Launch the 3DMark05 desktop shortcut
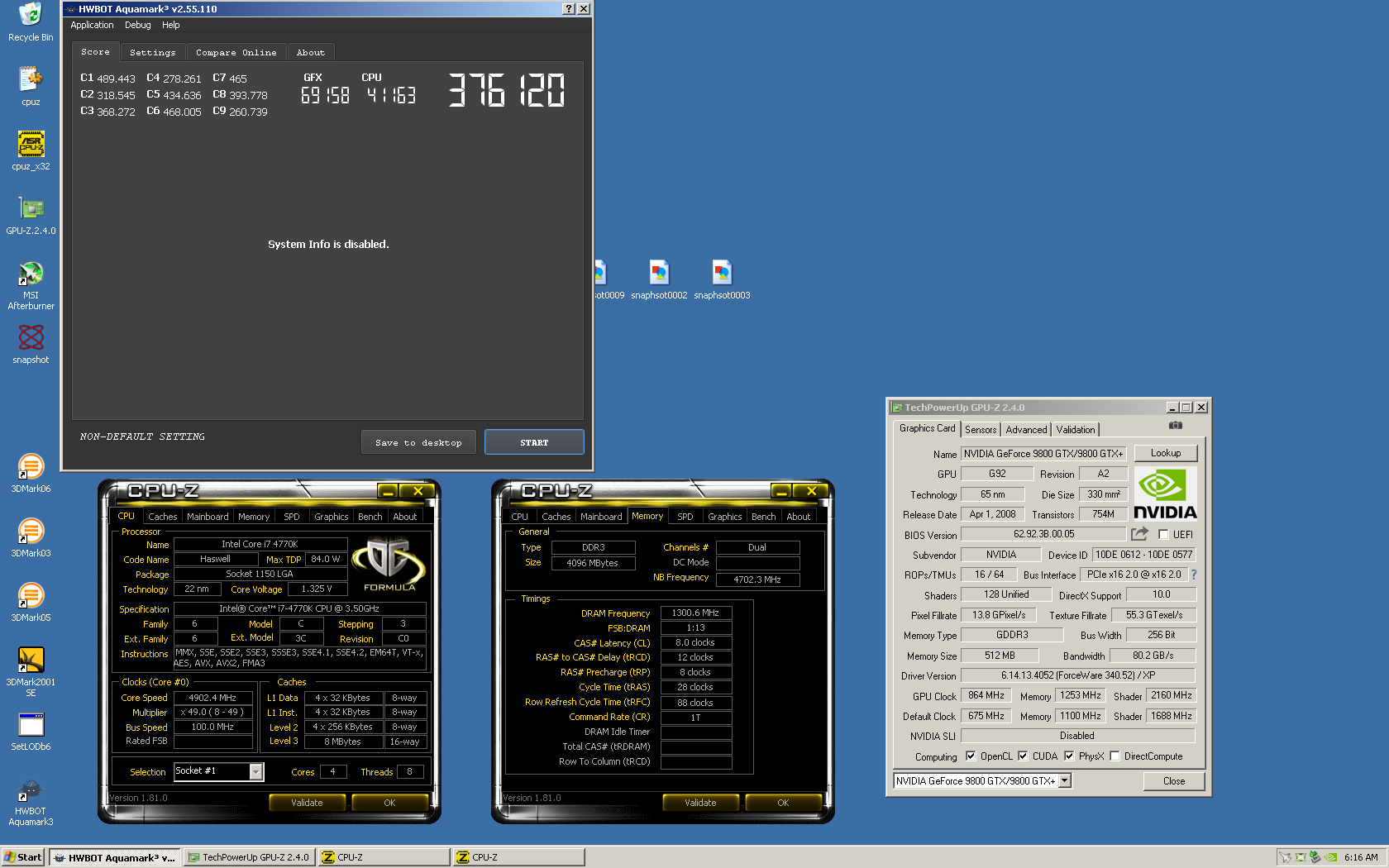 coord(31,602)
